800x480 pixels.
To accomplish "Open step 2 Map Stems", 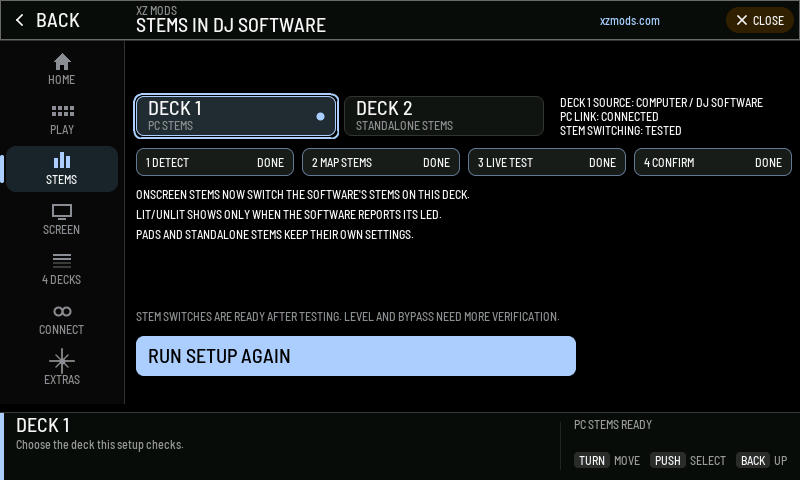I will [x=381, y=162].
